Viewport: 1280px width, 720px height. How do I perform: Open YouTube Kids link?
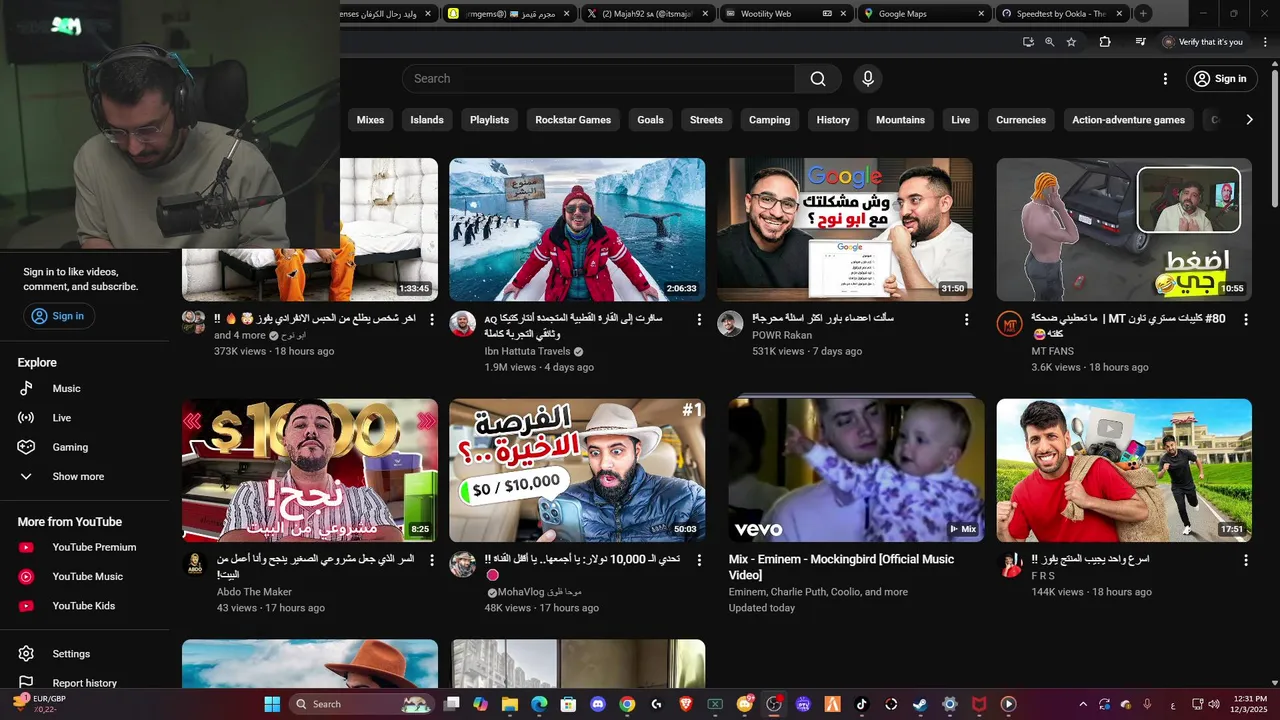click(x=84, y=606)
